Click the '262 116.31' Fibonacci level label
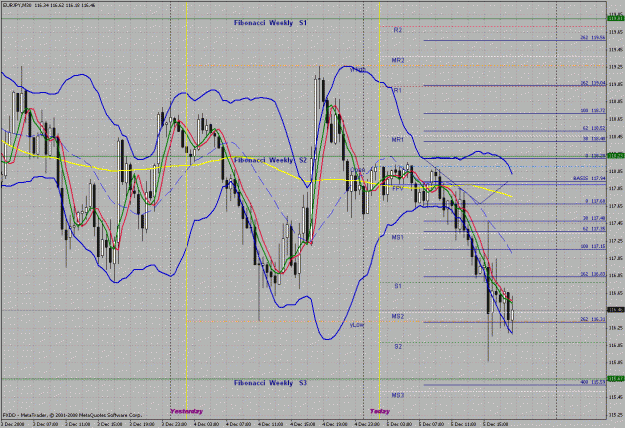The image size is (625, 428). click(x=593, y=319)
